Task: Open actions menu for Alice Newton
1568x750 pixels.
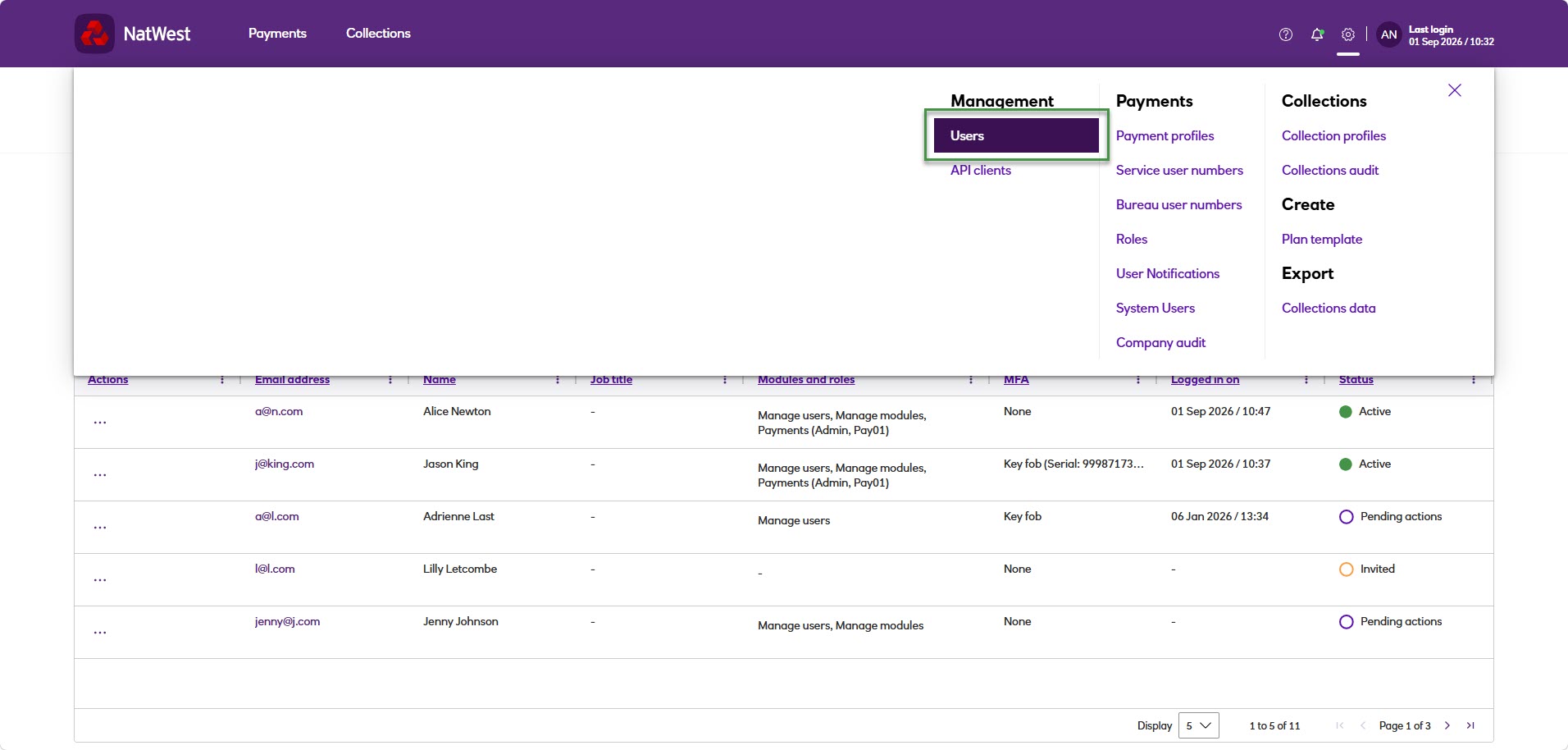Action: click(100, 423)
